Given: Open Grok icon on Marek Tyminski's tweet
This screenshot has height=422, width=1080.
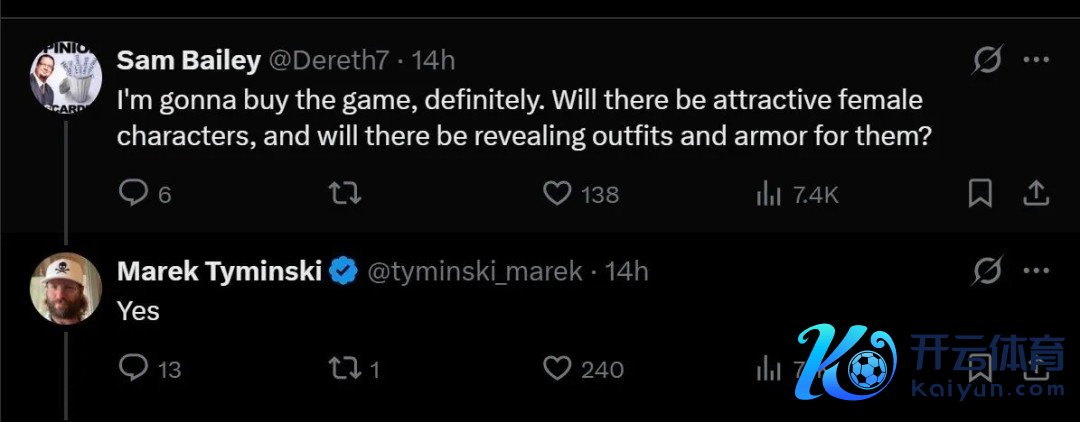Looking at the screenshot, I should pyautogui.click(x=987, y=271).
